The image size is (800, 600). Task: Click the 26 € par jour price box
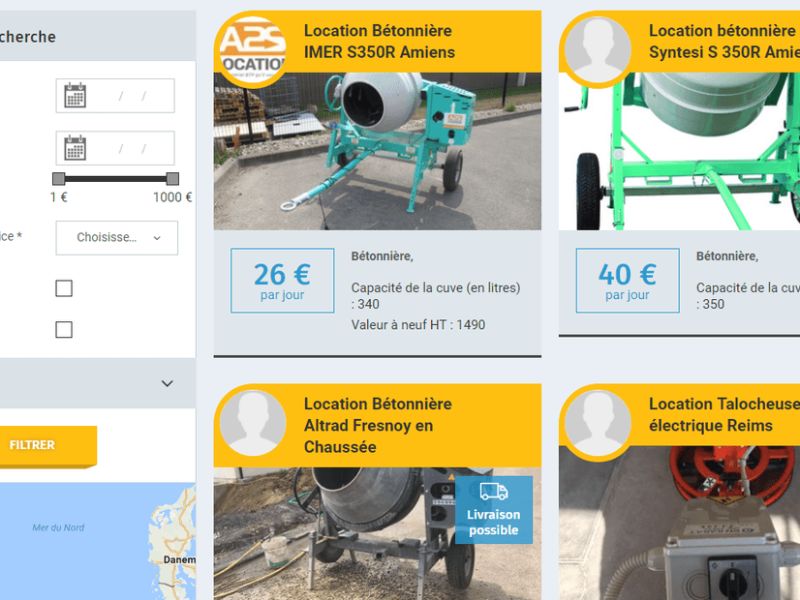(x=282, y=281)
